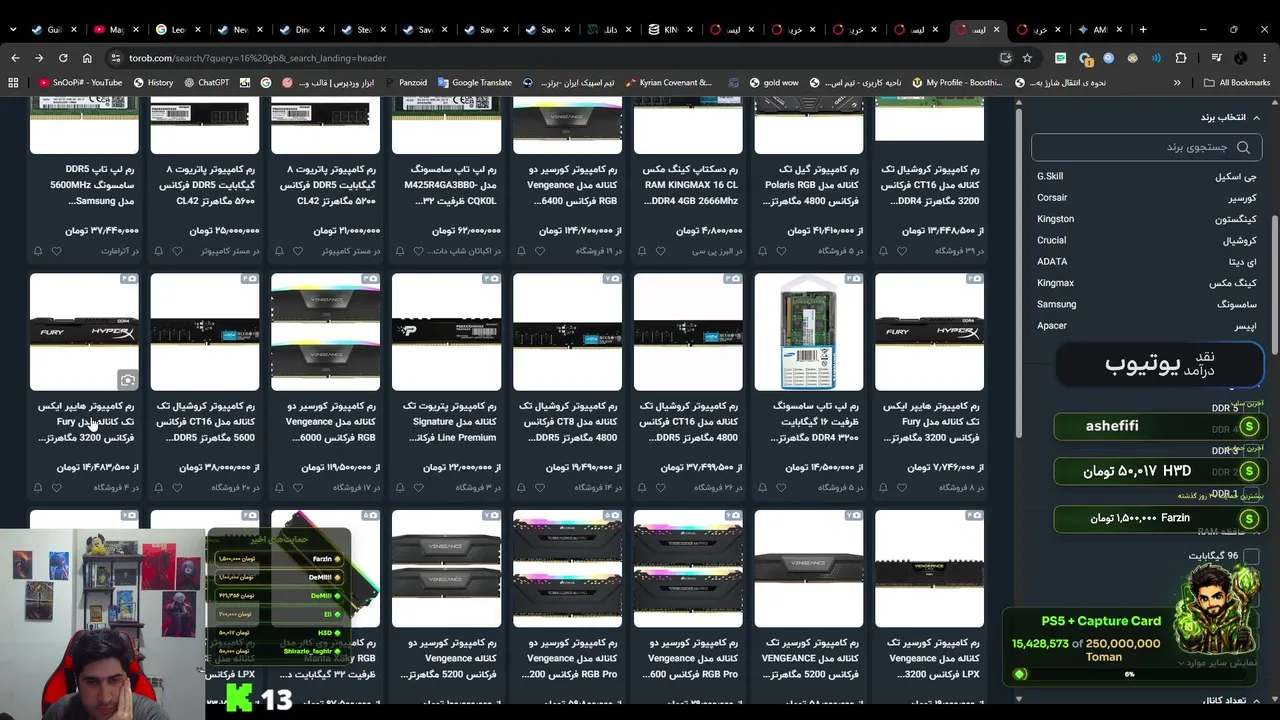
Task: Go back to the previous page
Action: point(15,58)
